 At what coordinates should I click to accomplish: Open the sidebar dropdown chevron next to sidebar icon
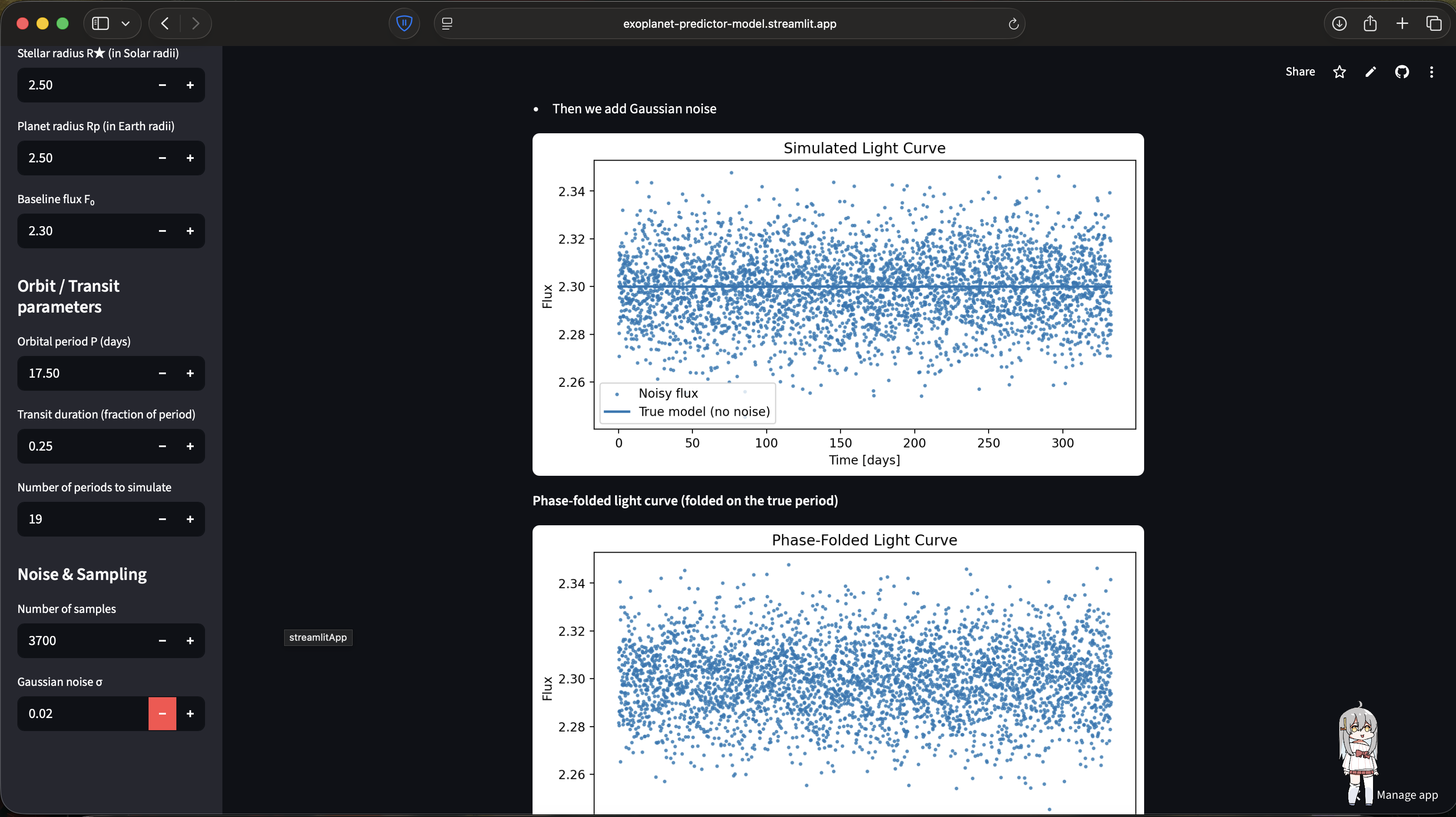[126, 23]
